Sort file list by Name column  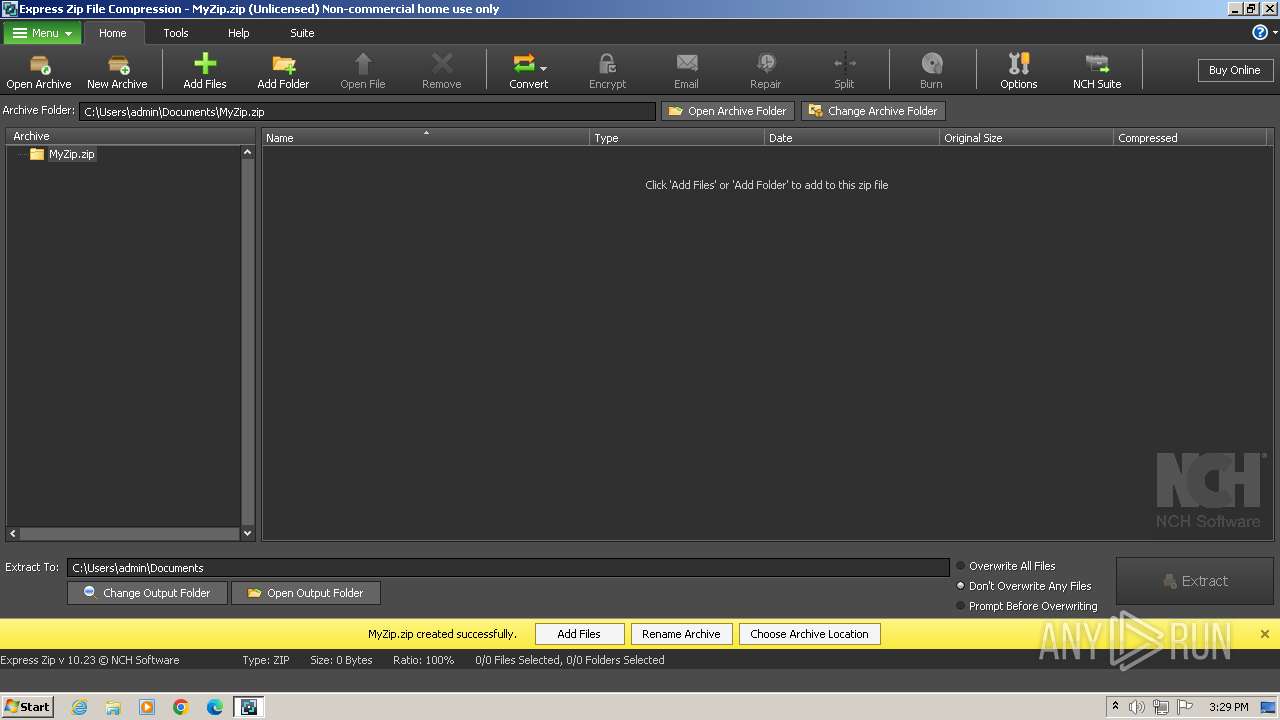click(426, 138)
